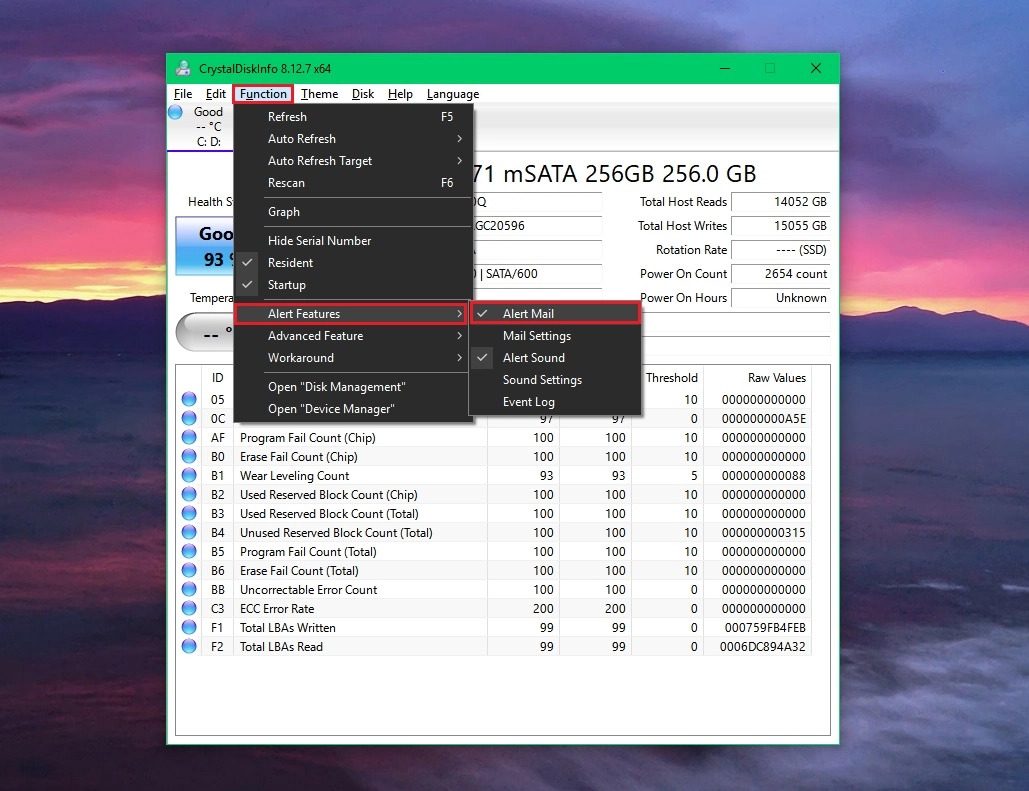
Task: Click the blue status orb for attribute 0C
Action: coord(189,418)
